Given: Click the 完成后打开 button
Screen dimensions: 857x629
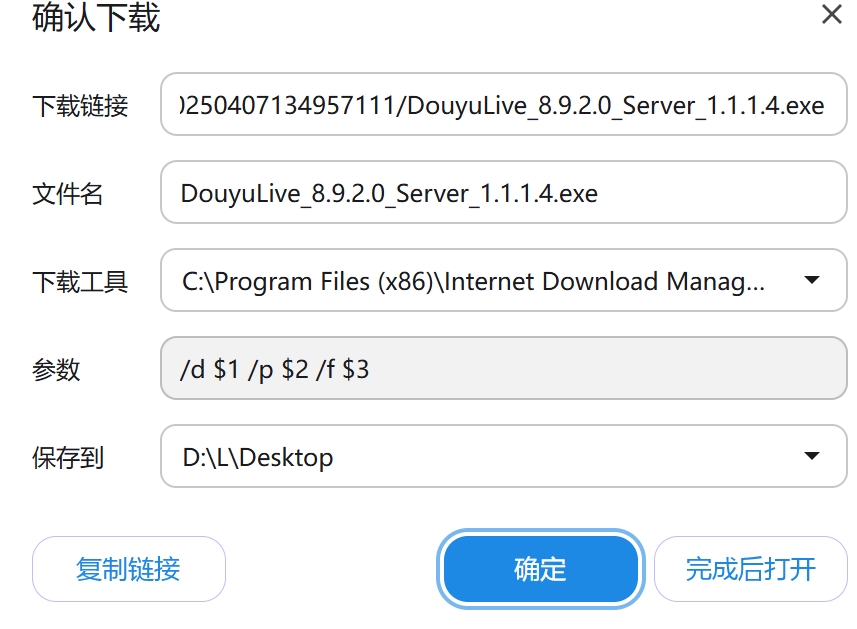Looking at the screenshot, I should point(750,569).
